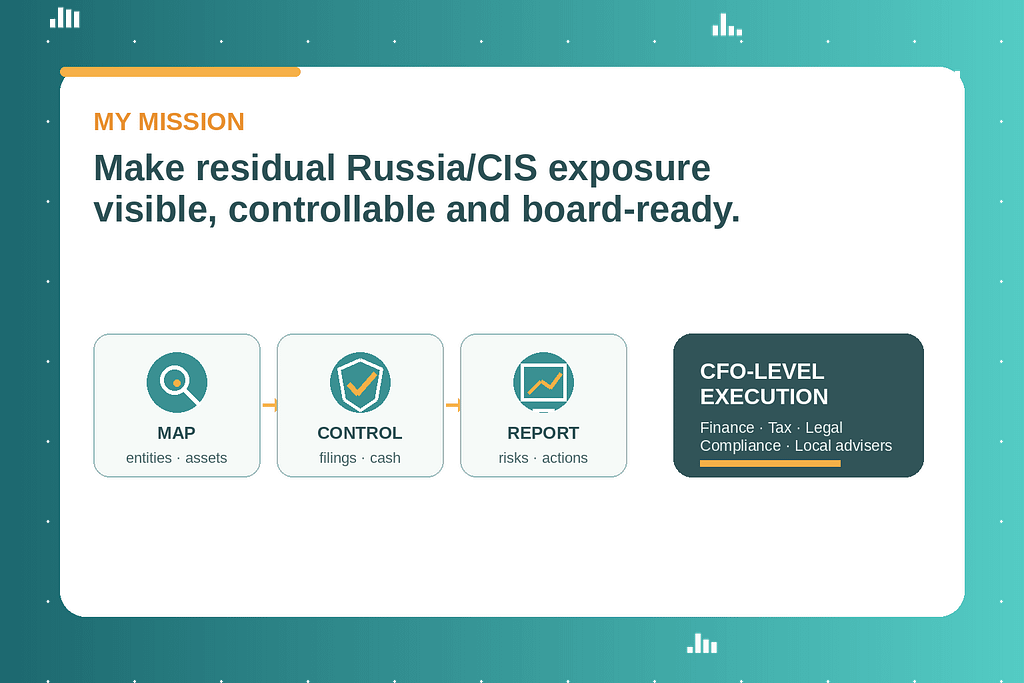Click the orange accent bar at the slide top

[x=180, y=71]
